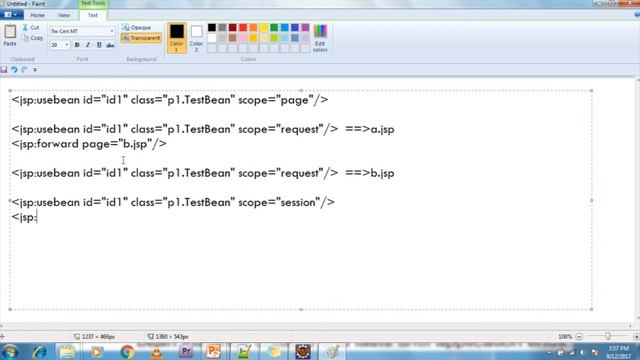Click the usebean line ending ==>a.jsp

pyautogui.click(x=203, y=129)
